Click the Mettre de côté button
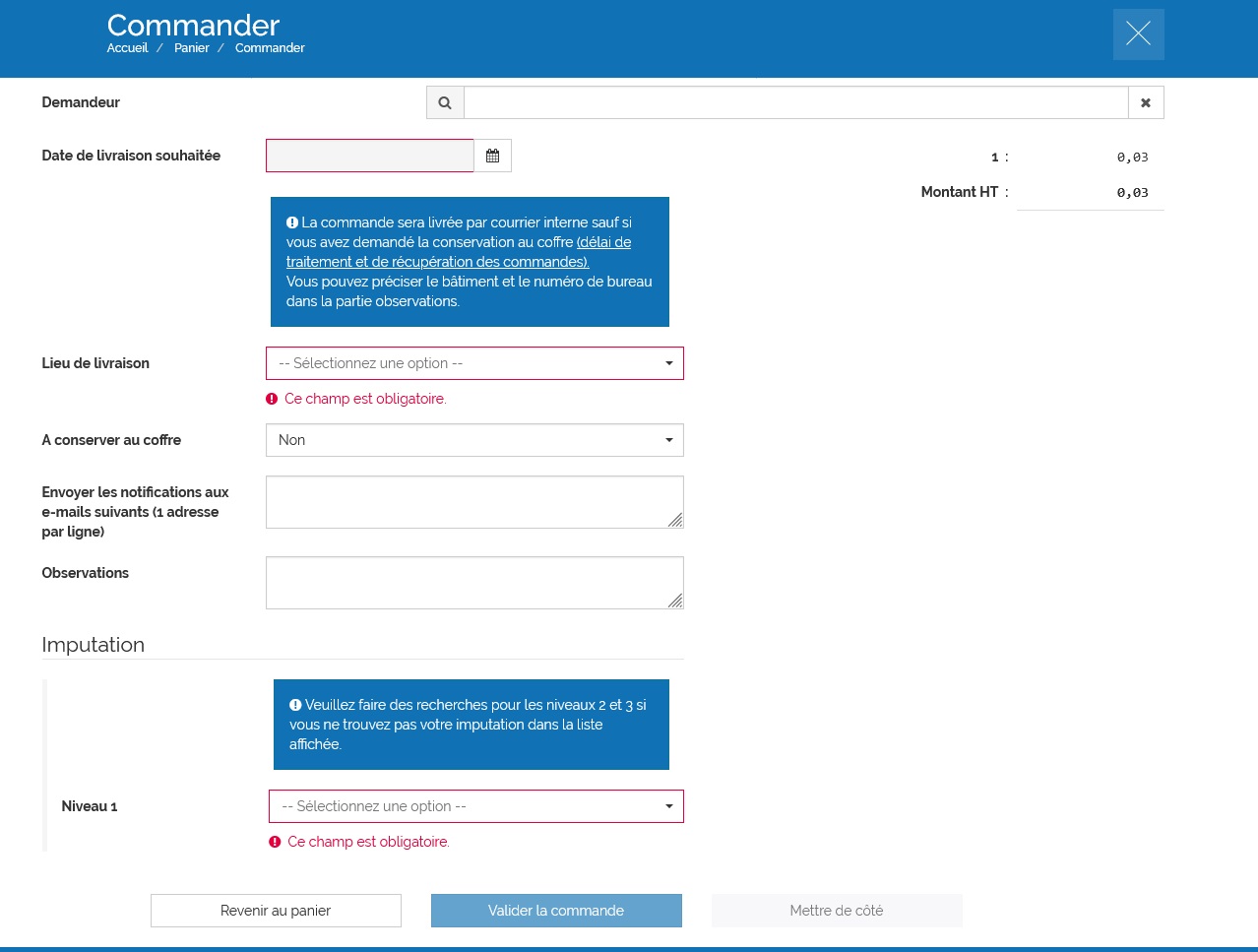This screenshot has height=952, width=1258. [837, 911]
